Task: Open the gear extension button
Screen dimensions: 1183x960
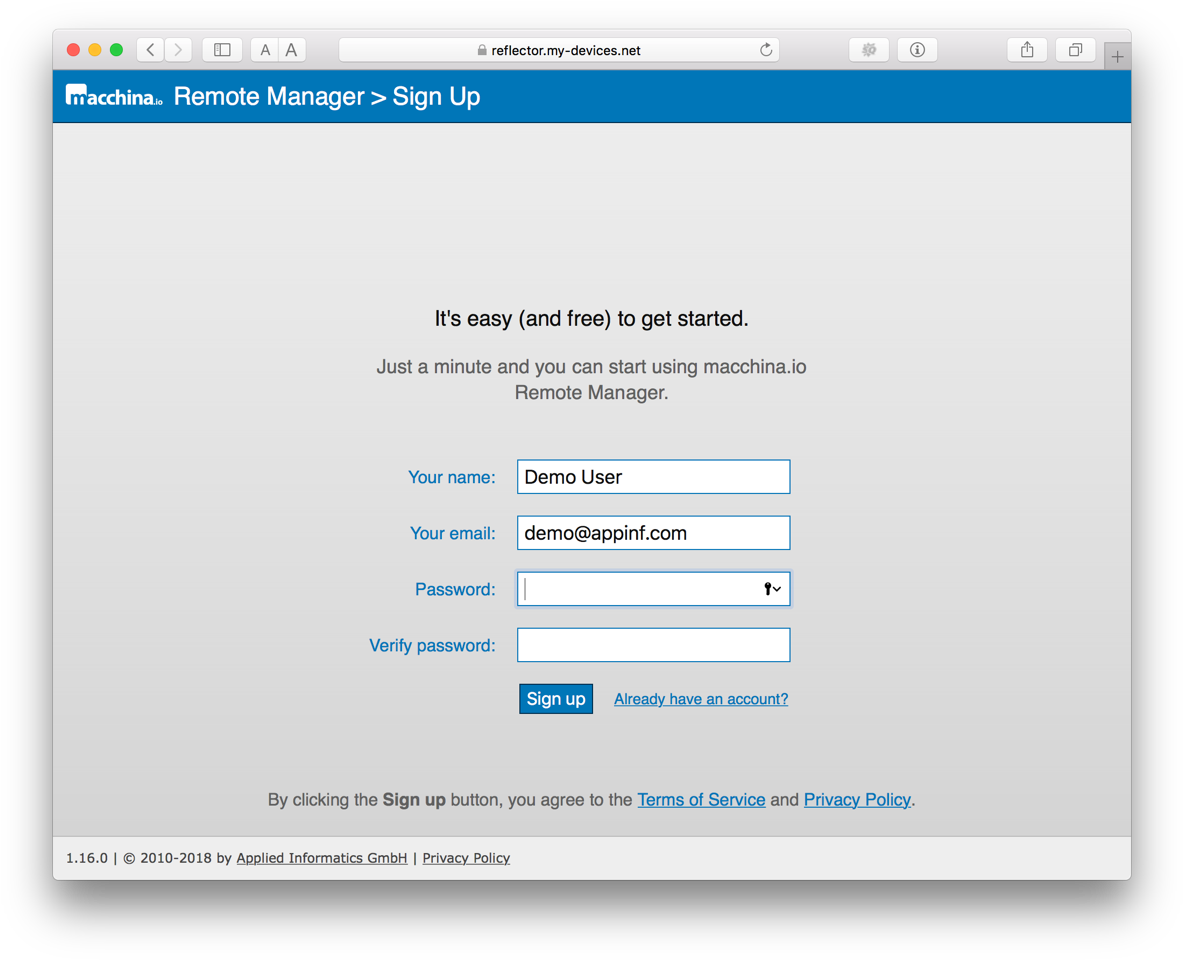Action: click(x=869, y=50)
